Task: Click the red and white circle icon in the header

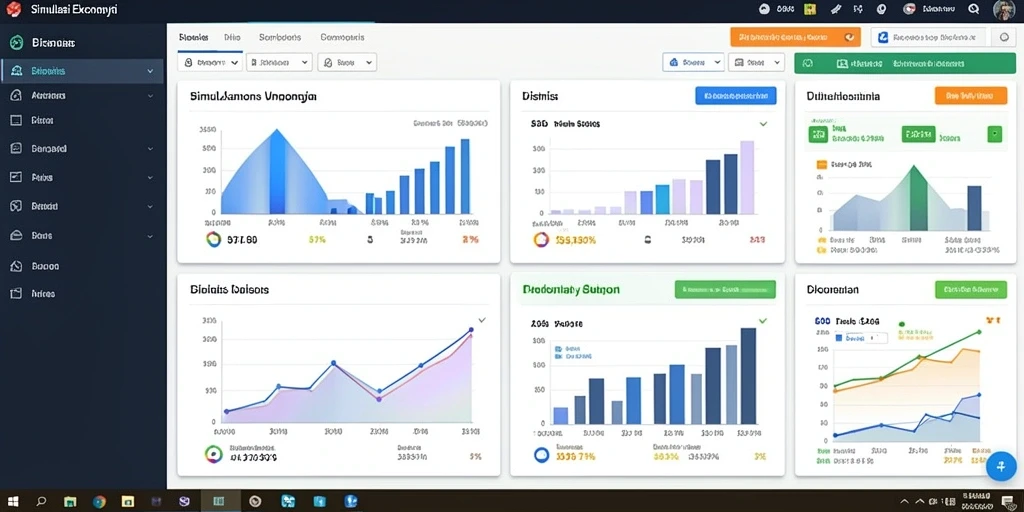Action: point(909,9)
